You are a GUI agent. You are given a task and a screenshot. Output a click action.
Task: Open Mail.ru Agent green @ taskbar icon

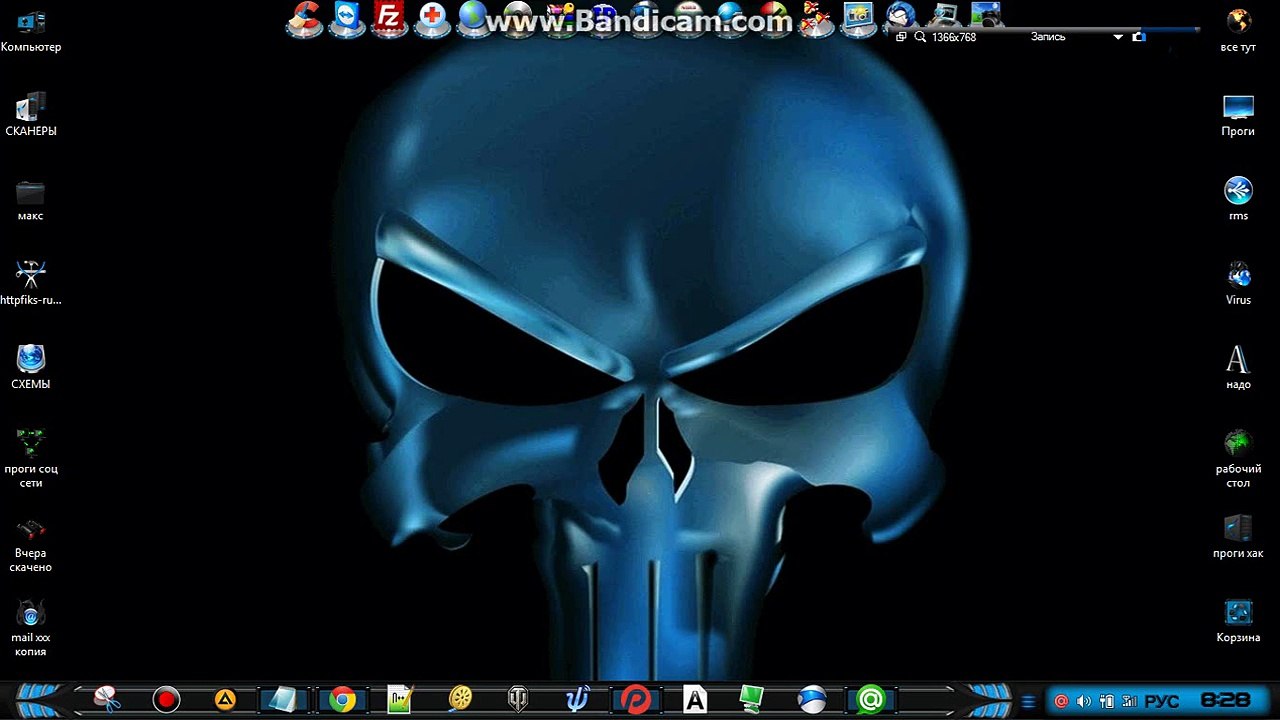click(x=871, y=699)
